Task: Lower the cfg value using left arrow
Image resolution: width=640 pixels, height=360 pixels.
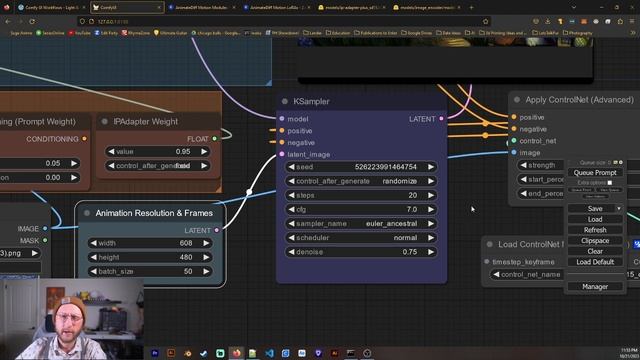Action: click(x=291, y=209)
